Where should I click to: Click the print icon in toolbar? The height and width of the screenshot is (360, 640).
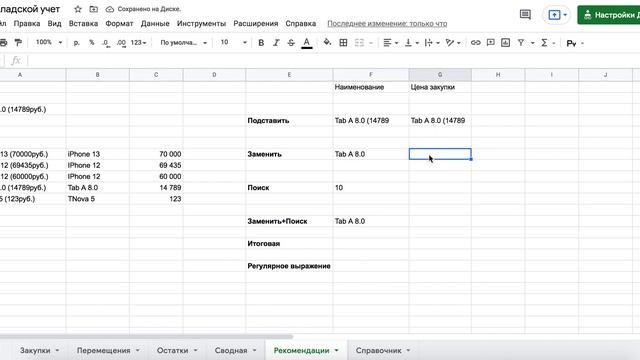click(x=3, y=42)
